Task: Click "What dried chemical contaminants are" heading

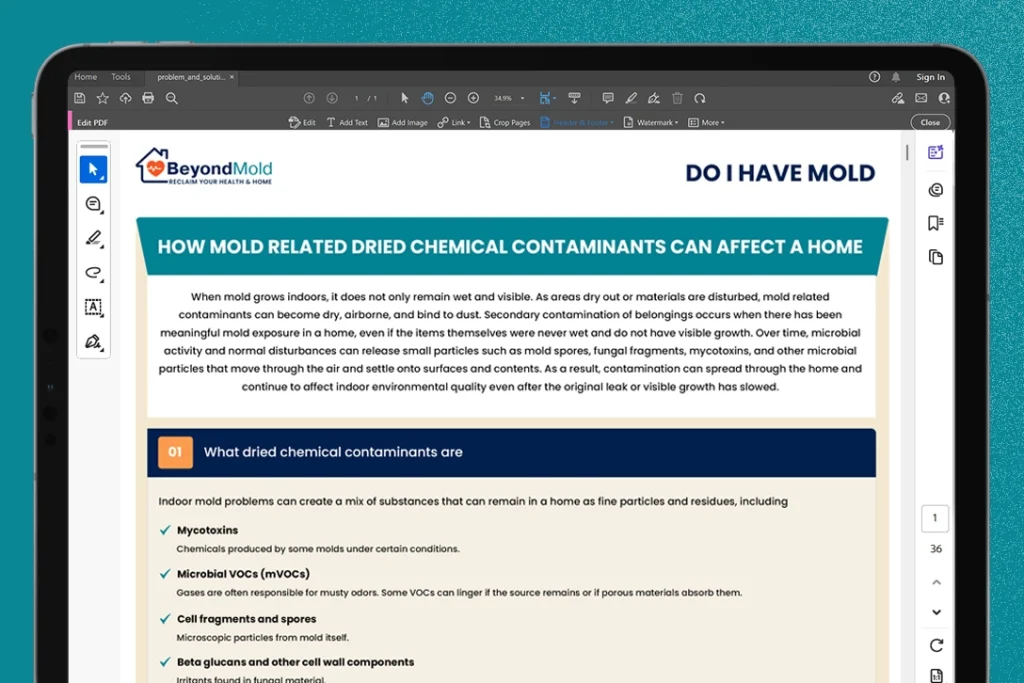Action: (333, 452)
